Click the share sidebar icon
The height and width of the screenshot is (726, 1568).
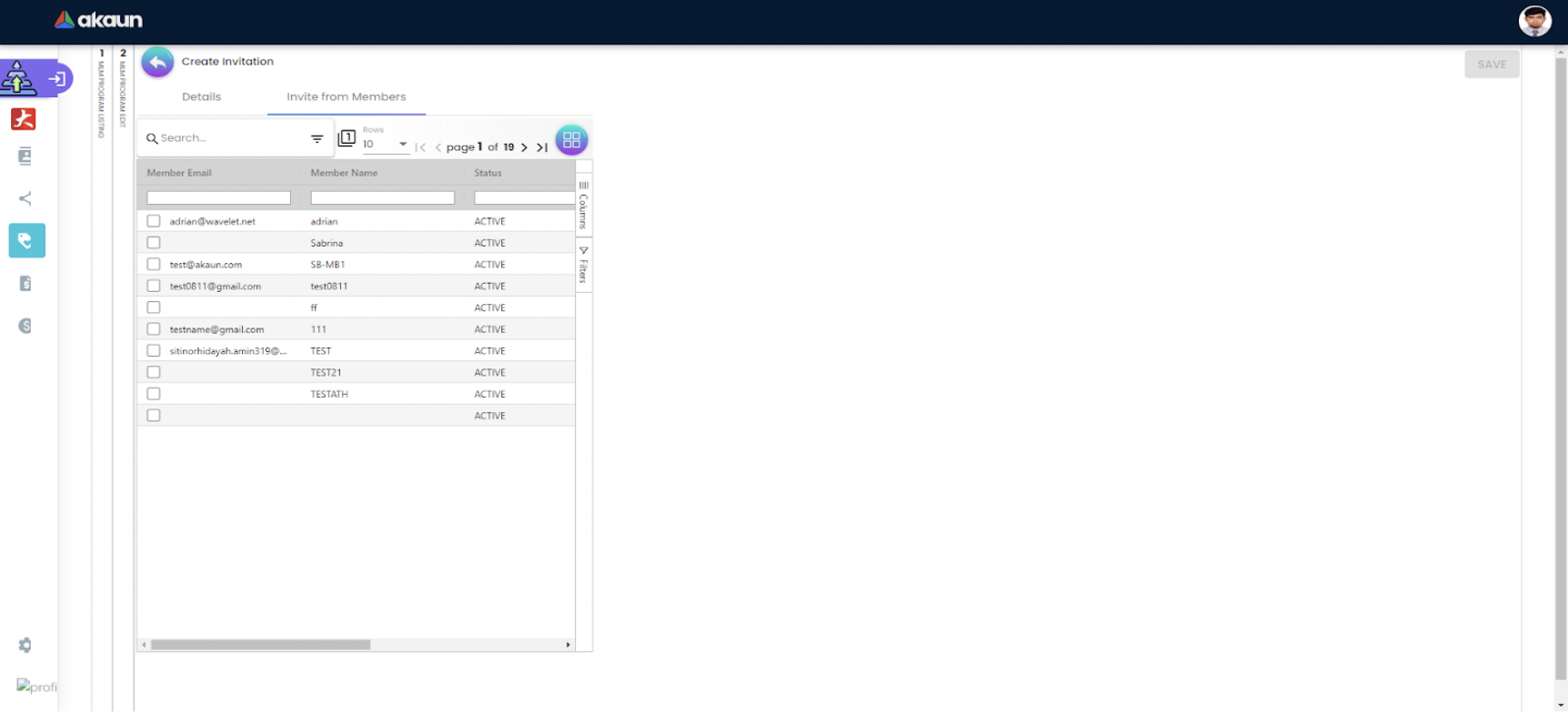25,198
